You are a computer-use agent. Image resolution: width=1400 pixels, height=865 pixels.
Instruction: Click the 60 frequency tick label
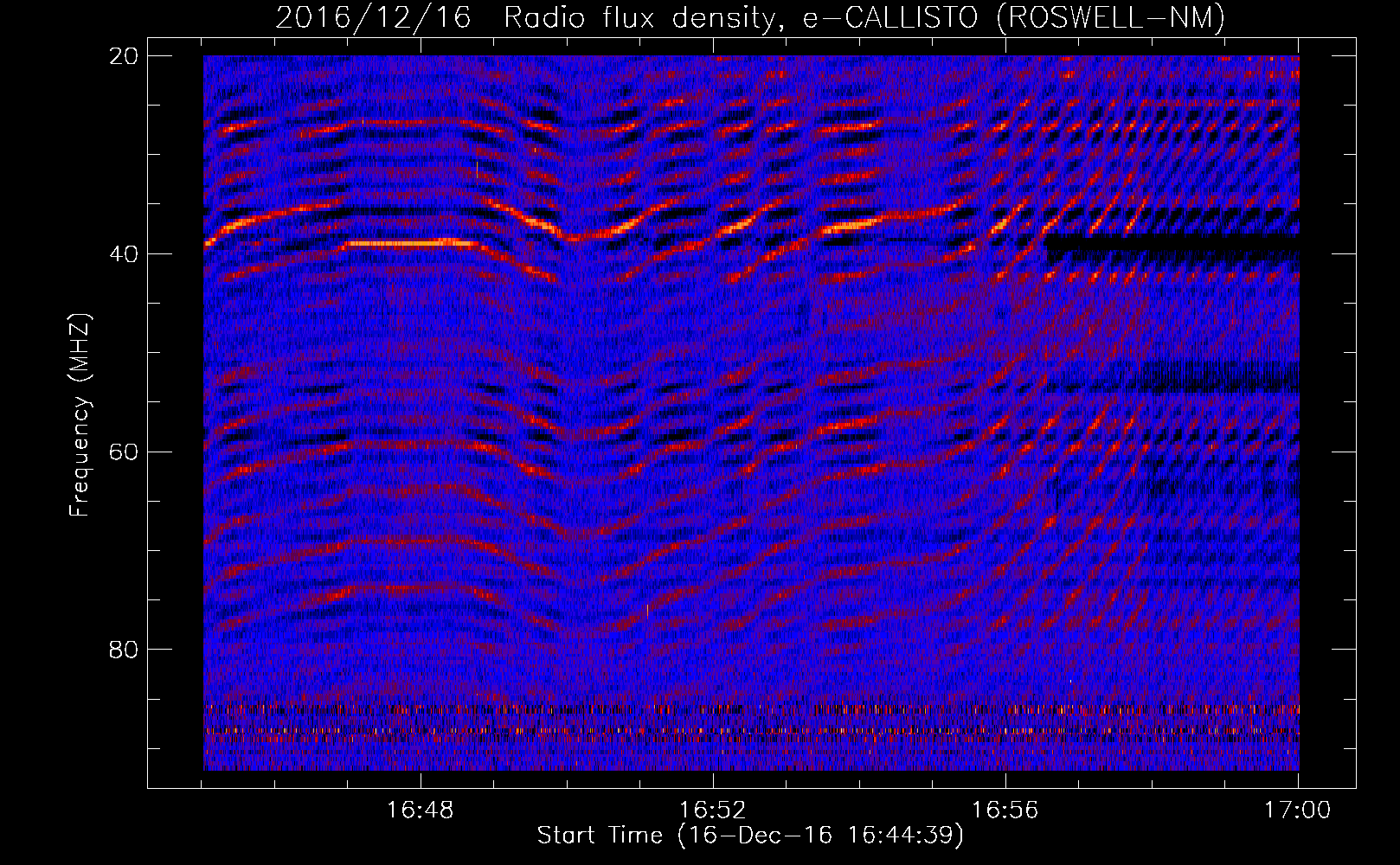[x=125, y=452]
